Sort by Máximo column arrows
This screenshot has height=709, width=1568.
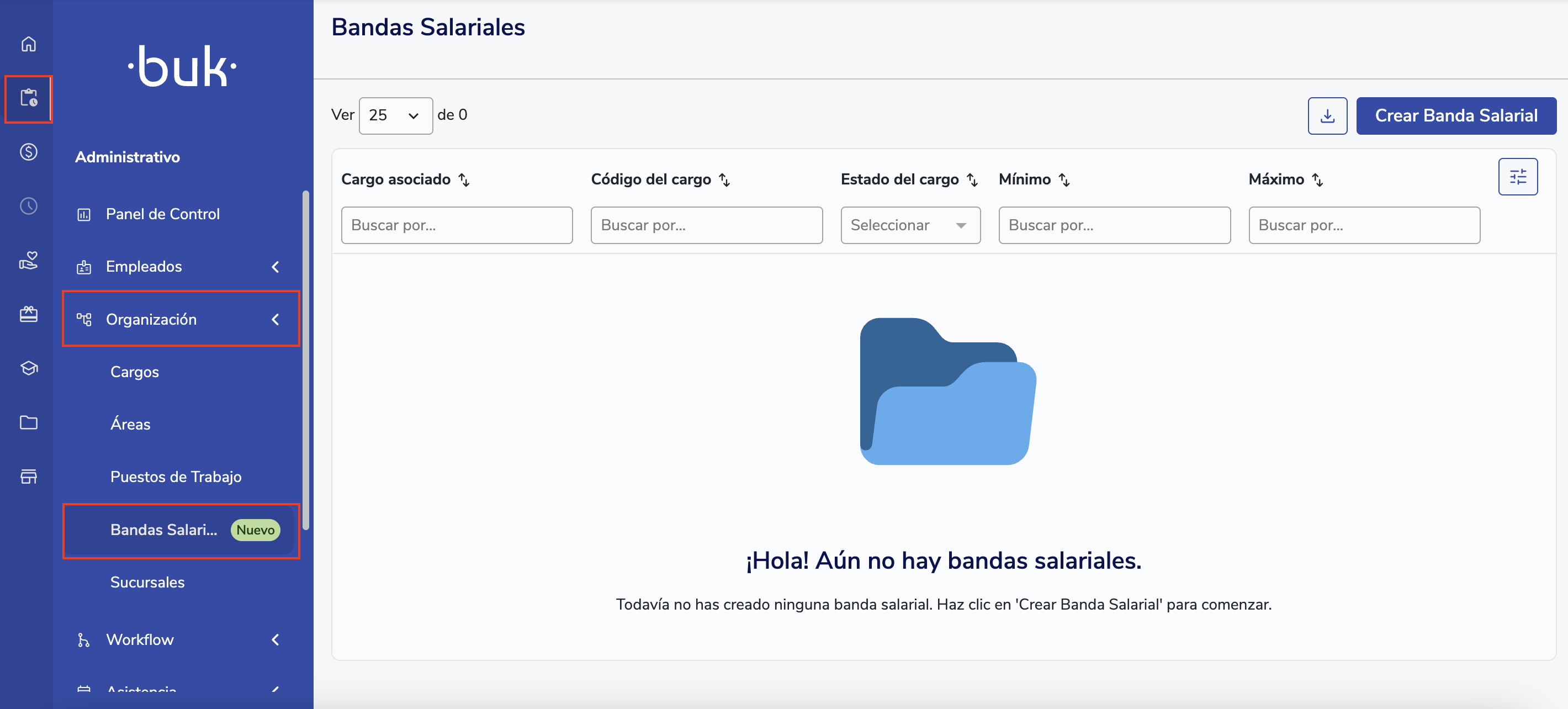[1318, 179]
